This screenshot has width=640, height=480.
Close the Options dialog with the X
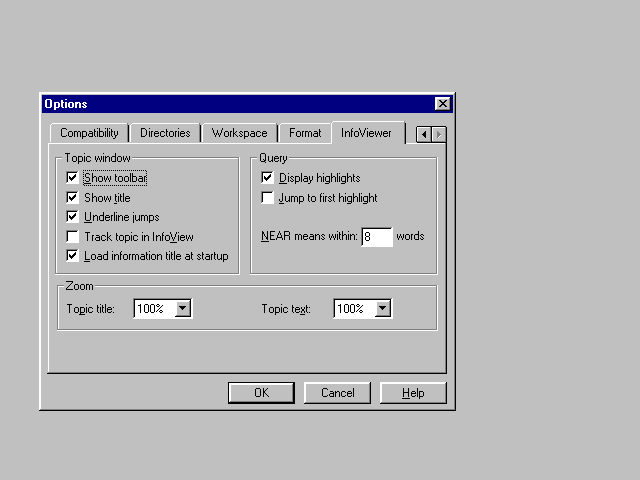click(442, 104)
